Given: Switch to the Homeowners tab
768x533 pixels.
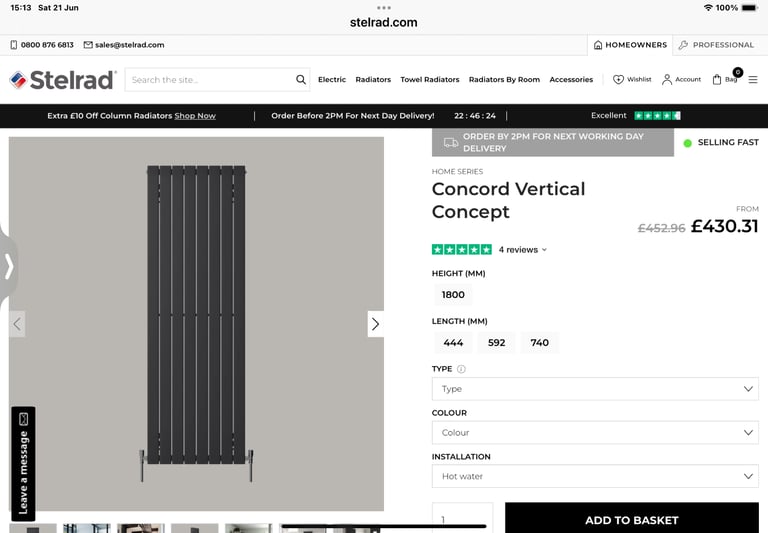Looking at the screenshot, I should (630, 45).
